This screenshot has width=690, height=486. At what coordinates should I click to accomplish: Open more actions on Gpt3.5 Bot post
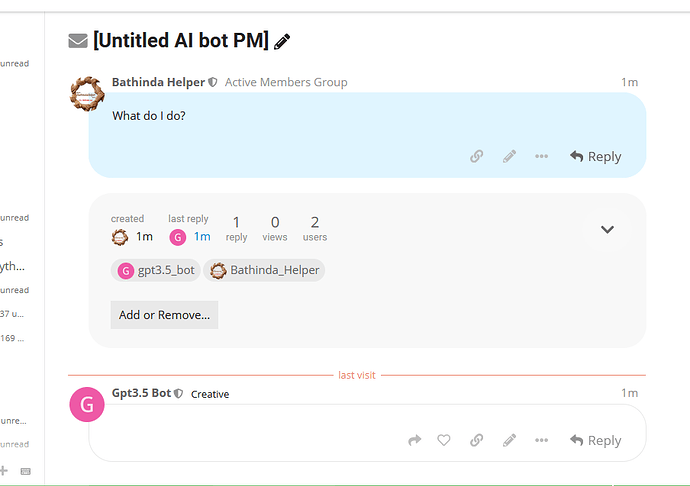pos(541,440)
